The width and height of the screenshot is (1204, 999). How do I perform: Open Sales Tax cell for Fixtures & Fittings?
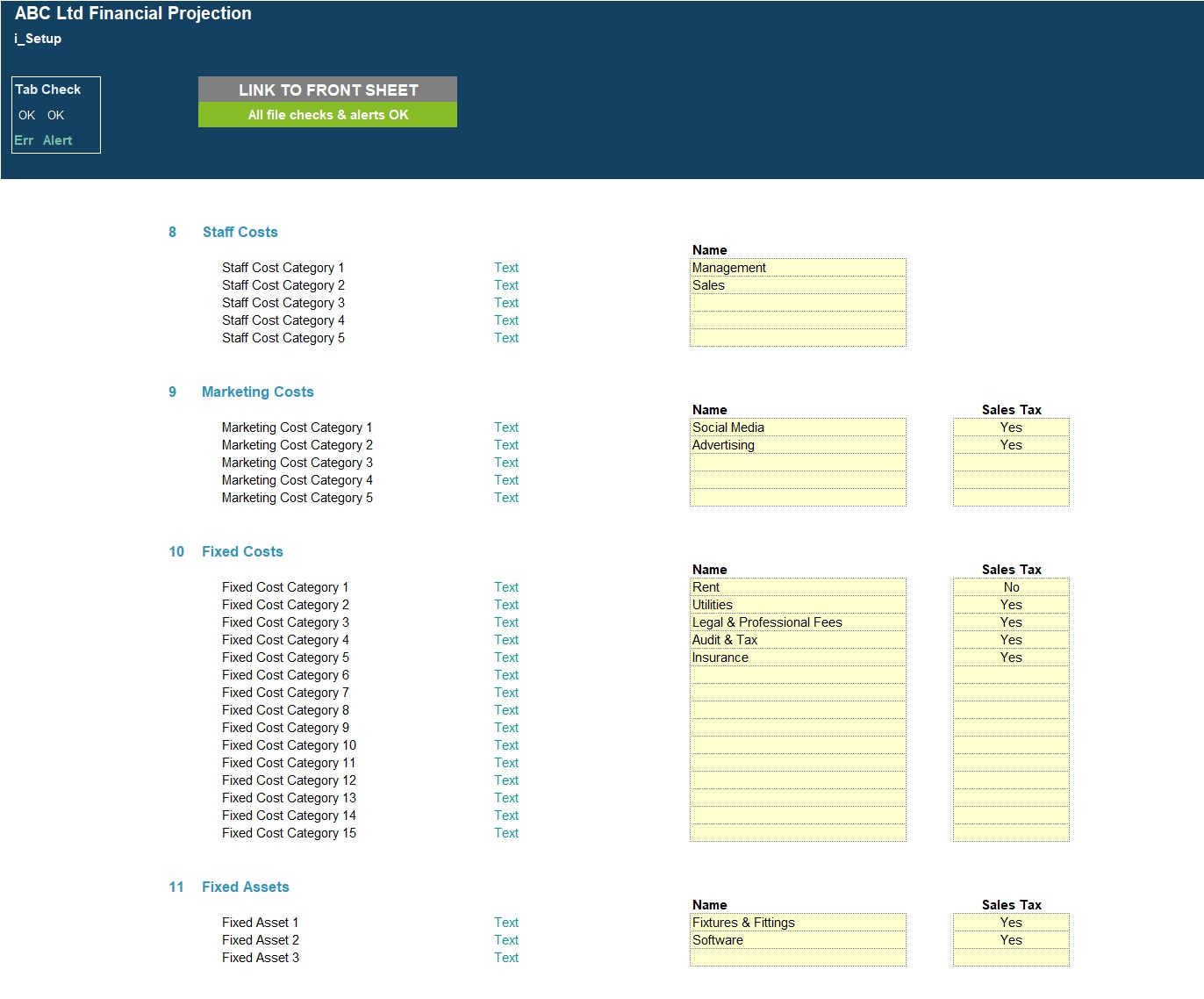tap(1011, 923)
